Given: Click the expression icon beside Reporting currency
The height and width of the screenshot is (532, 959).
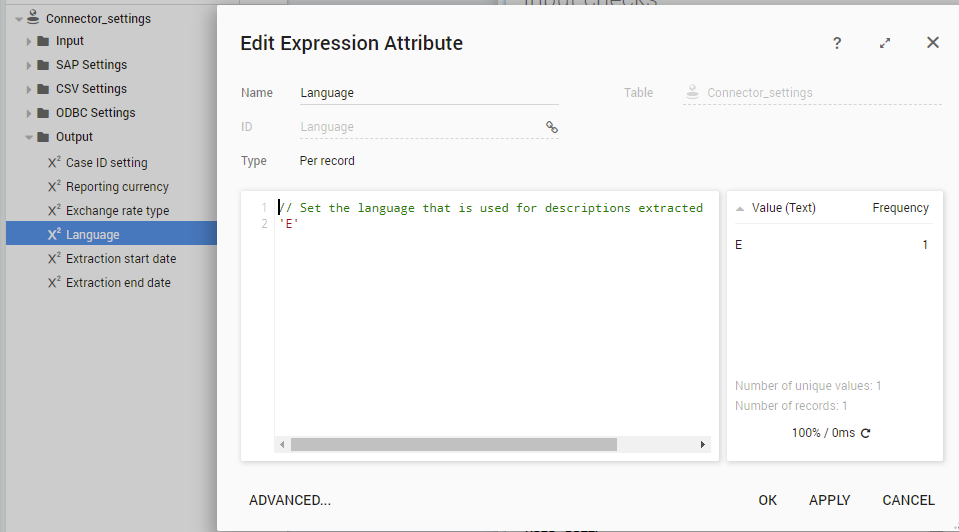Looking at the screenshot, I should click(54, 187).
